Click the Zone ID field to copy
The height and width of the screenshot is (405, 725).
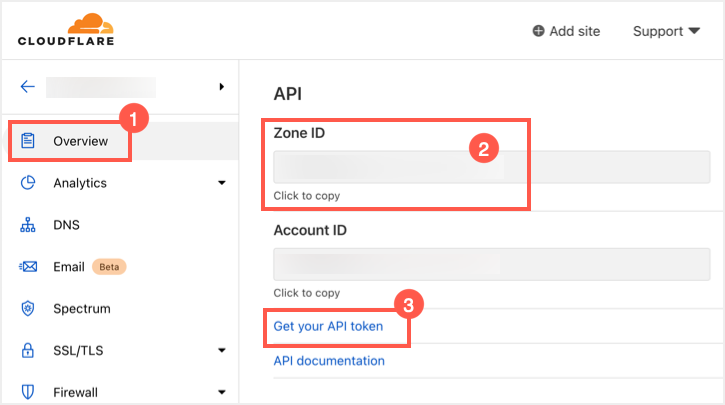[x=491, y=167]
